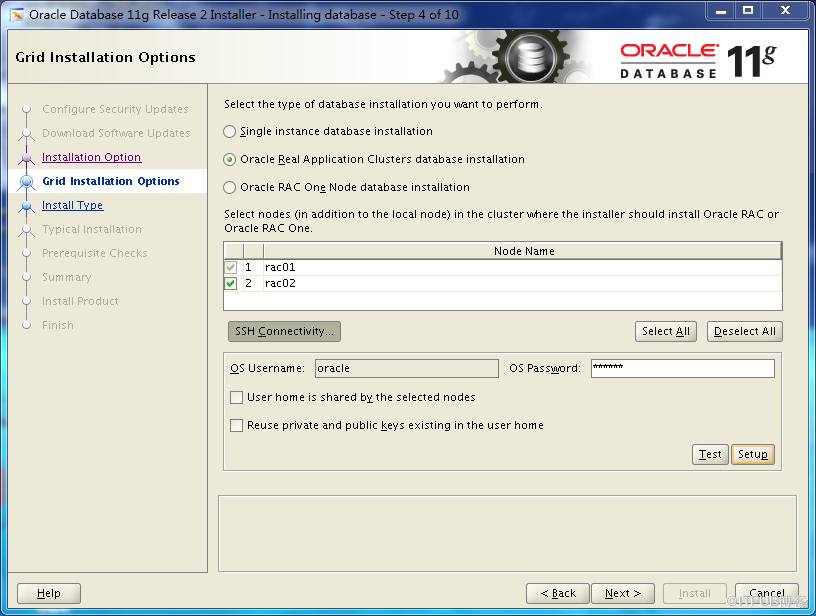Go to the Installation Option step link

(x=92, y=157)
